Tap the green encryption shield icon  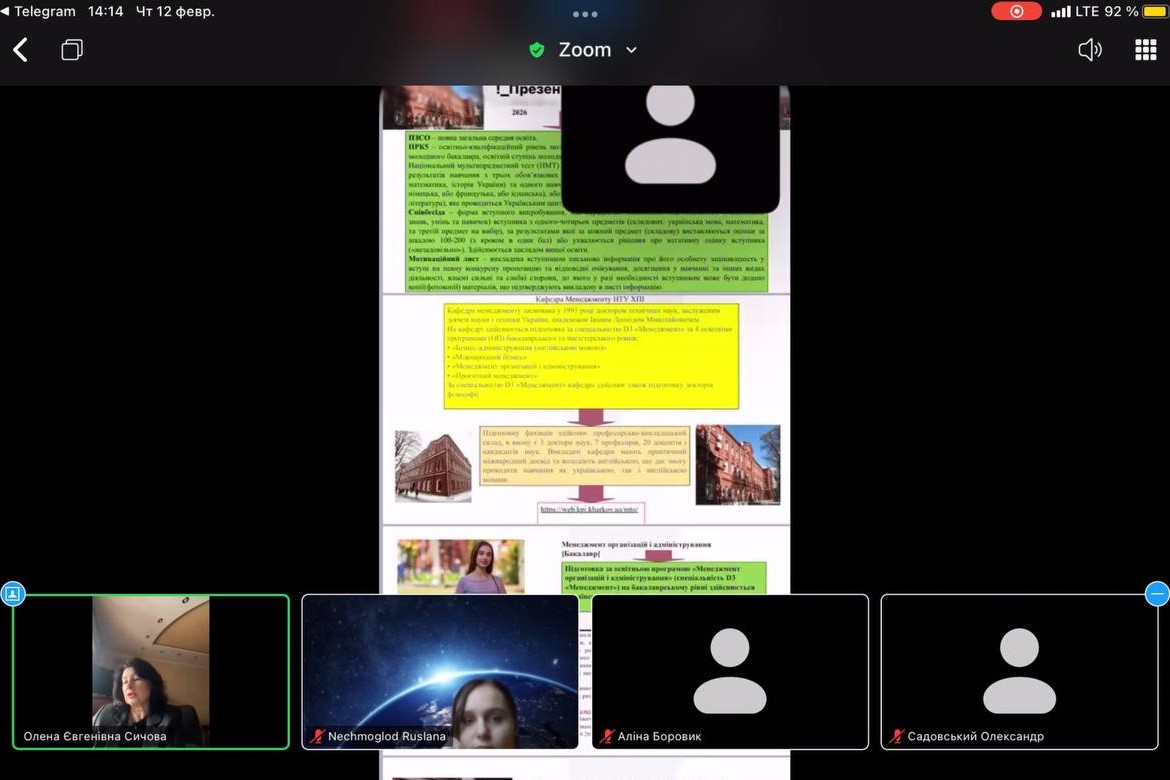[x=537, y=50]
